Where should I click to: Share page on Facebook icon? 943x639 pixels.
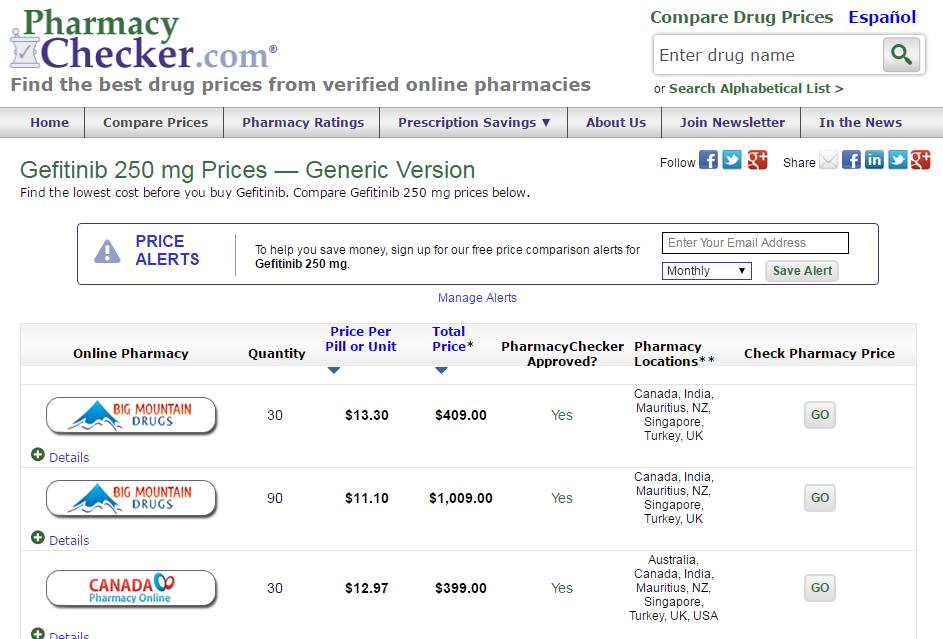(851, 160)
